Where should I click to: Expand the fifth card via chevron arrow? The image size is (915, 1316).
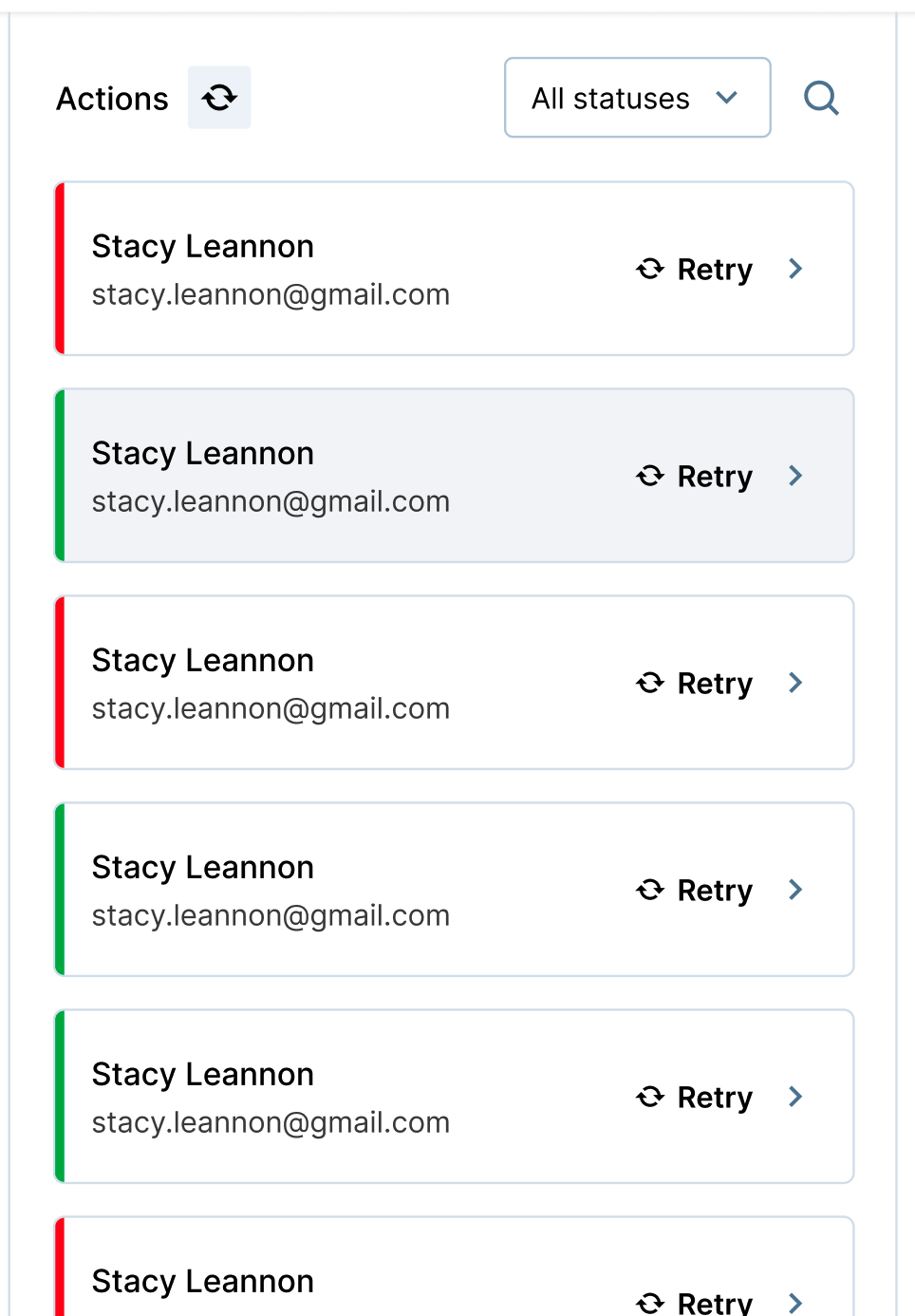tap(795, 1098)
